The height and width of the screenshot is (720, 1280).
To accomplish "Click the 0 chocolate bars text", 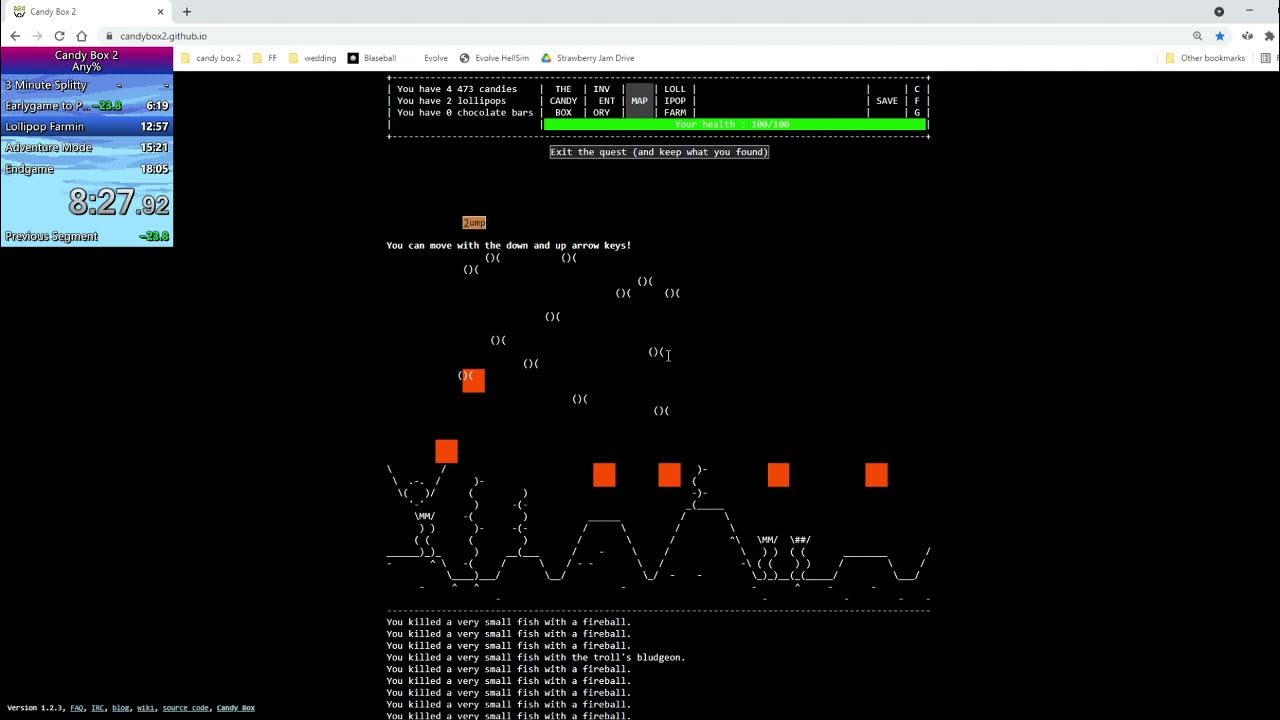I will pos(465,113).
